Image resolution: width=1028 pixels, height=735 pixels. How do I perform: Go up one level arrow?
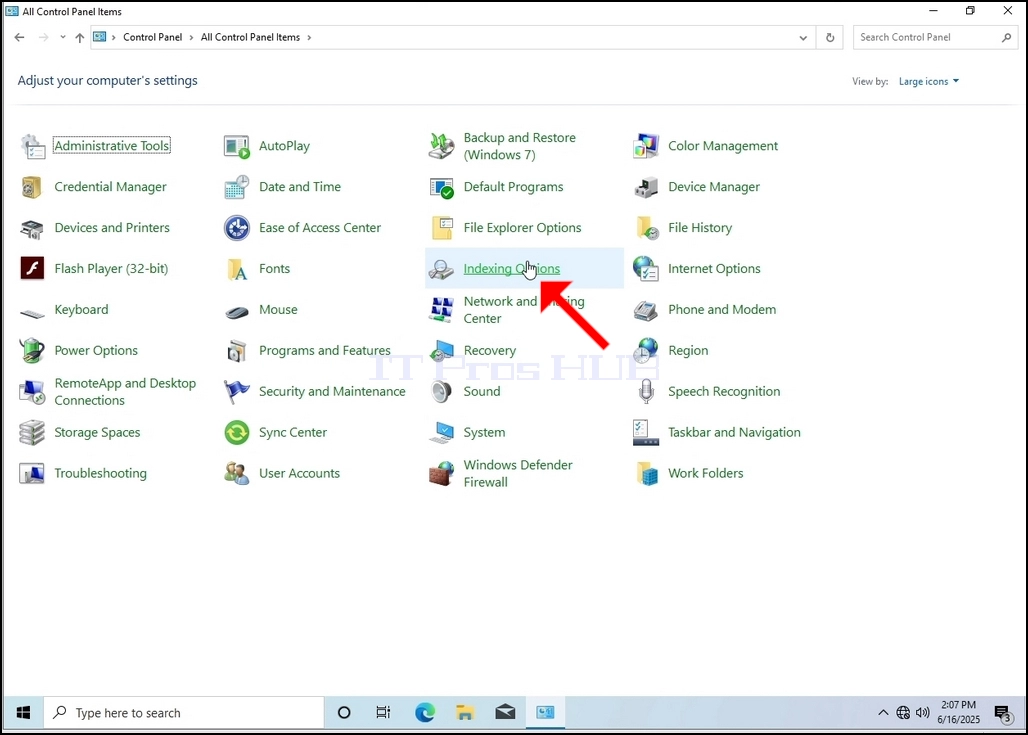(x=80, y=37)
